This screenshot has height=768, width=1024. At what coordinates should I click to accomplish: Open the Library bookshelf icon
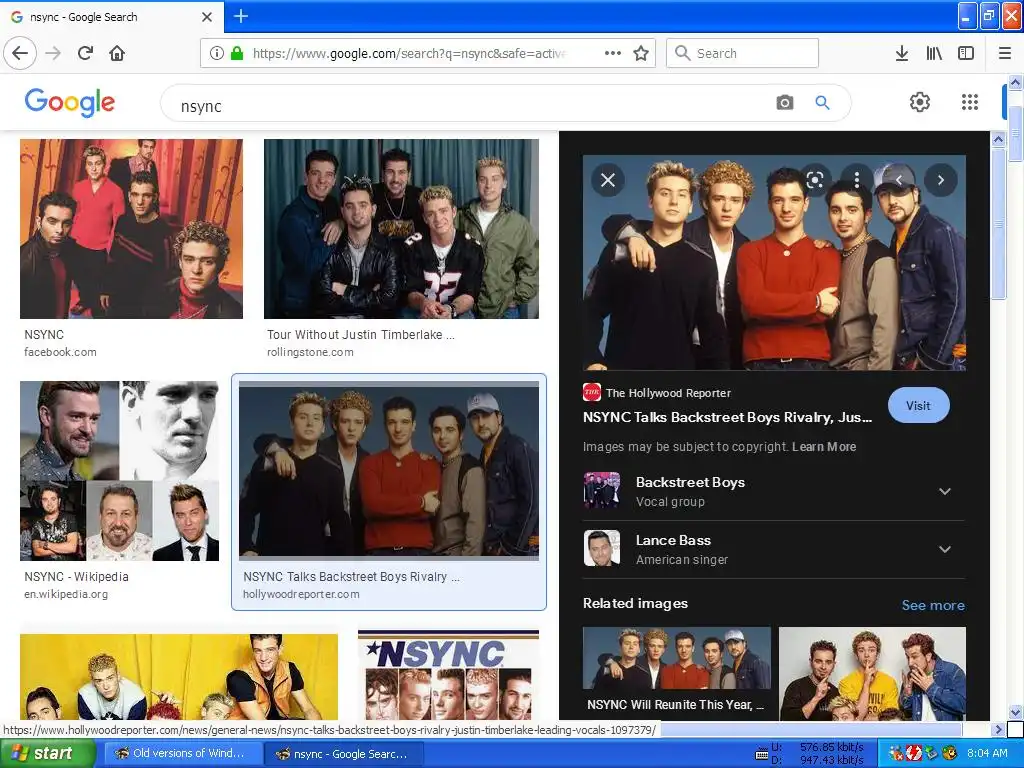(934, 53)
